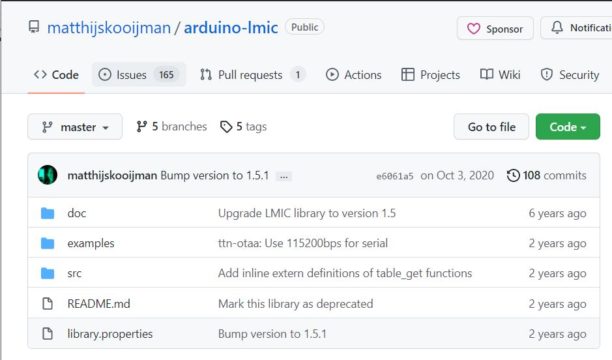Expand commit details ellipsis button
612x360 pixels.
tap(284, 176)
